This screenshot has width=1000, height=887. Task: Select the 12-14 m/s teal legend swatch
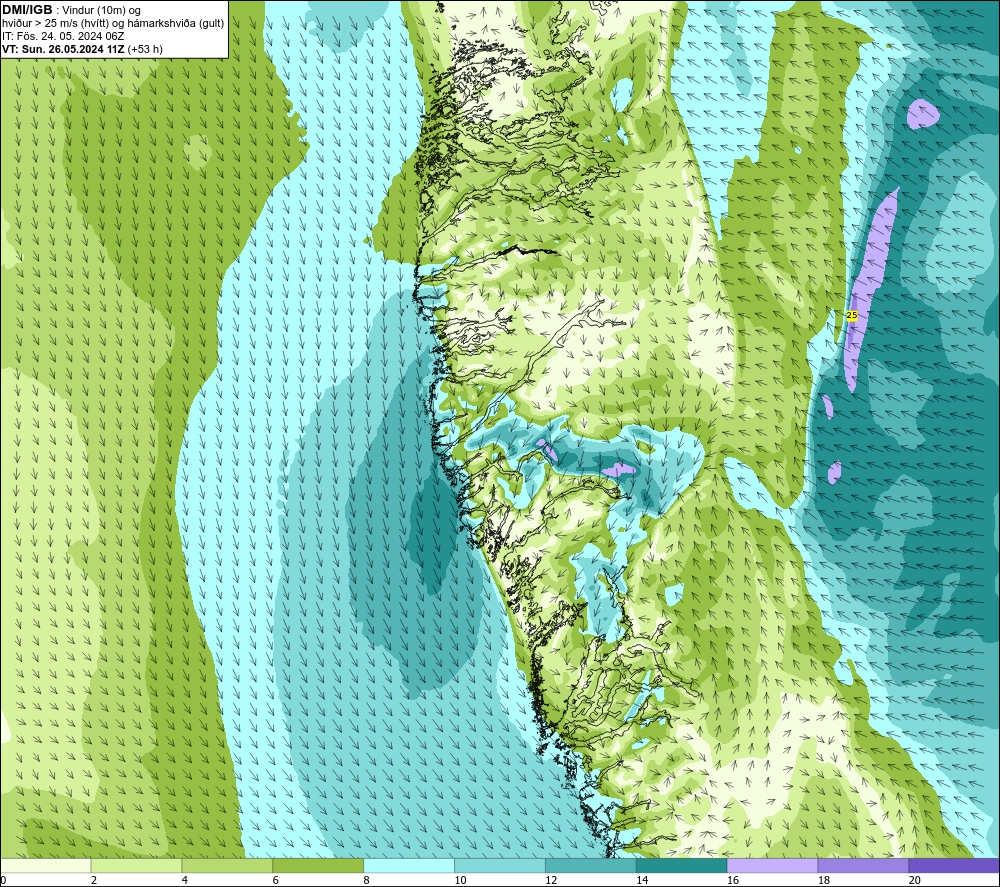pos(591,865)
